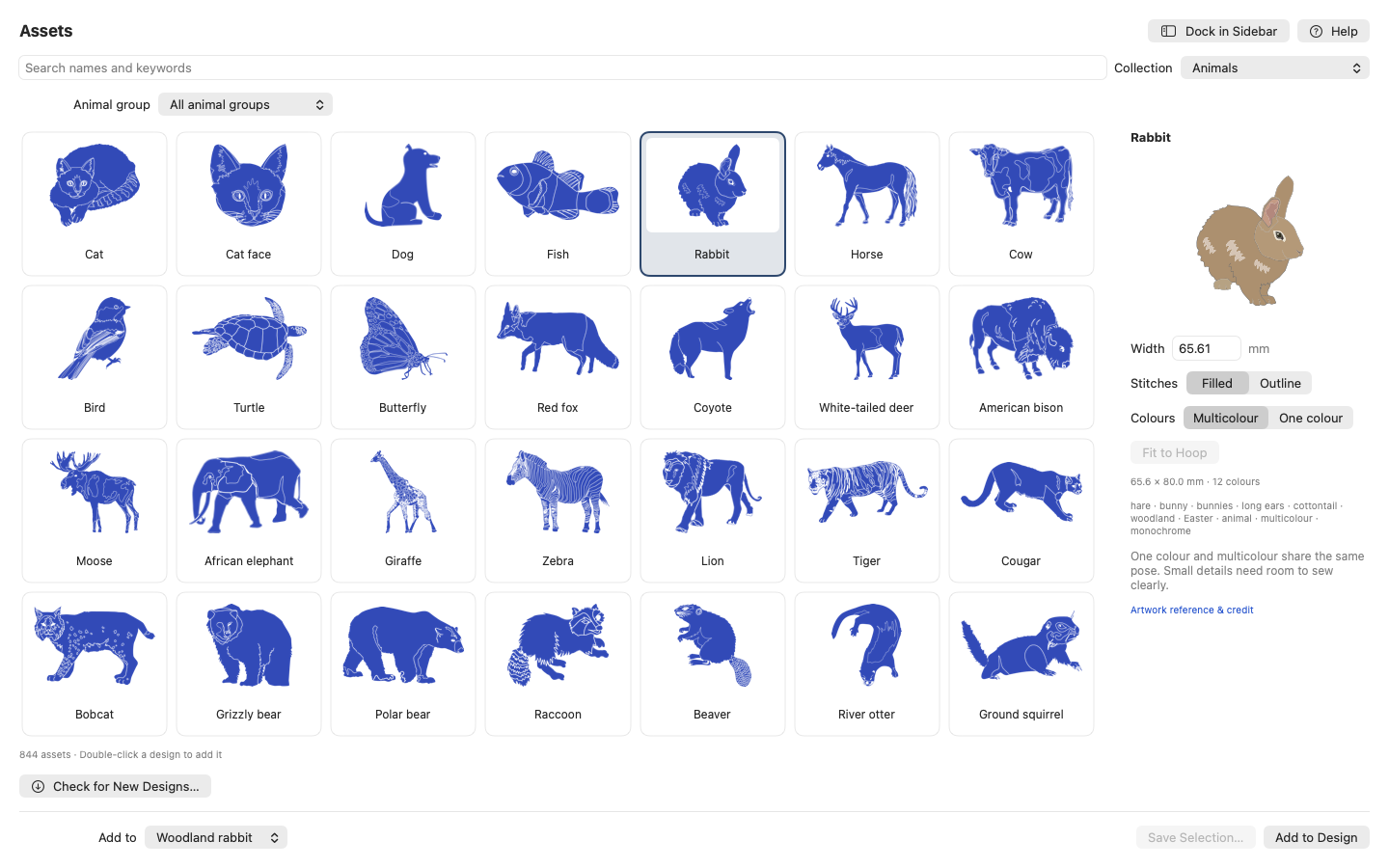Select the Cow design
This screenshot has height=868, width=1389.
coord(1021,203)
